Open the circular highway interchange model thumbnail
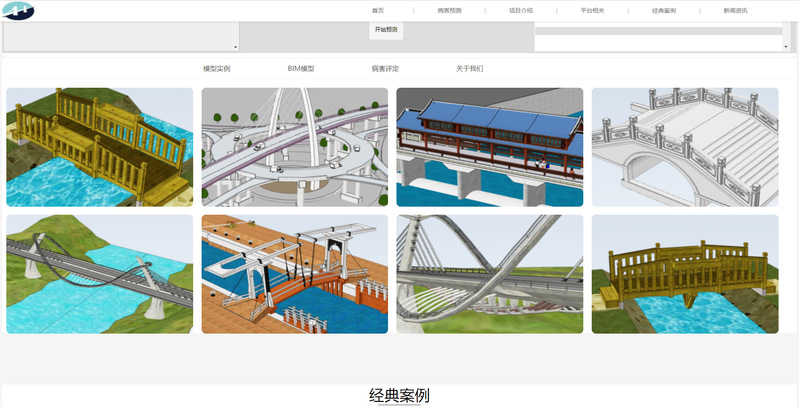799x407 pixels. 294,147
